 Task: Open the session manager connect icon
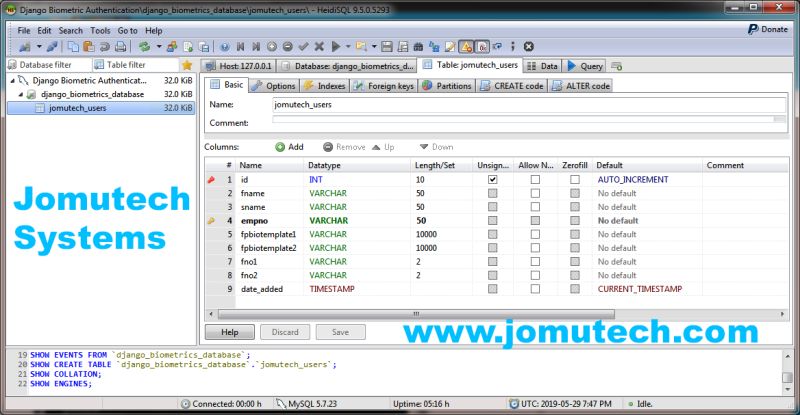[24, 47]
